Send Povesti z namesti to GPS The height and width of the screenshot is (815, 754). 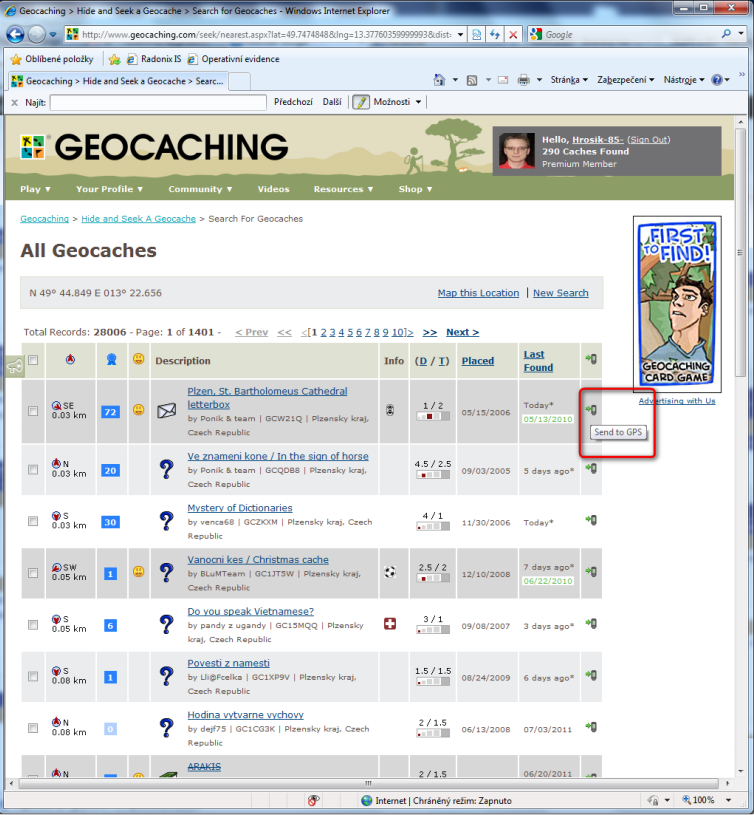click(x=591, y=675)
